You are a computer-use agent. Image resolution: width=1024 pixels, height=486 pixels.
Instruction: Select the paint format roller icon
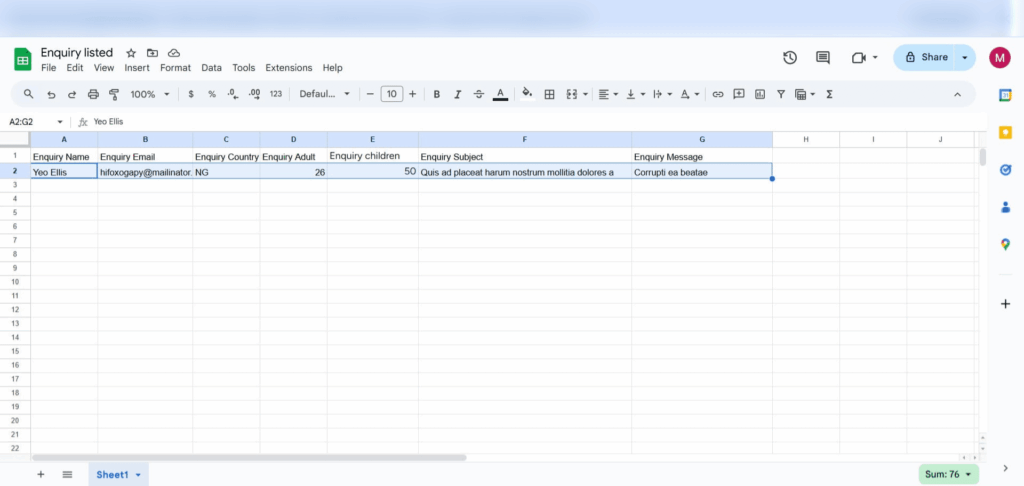pos(114,94)
